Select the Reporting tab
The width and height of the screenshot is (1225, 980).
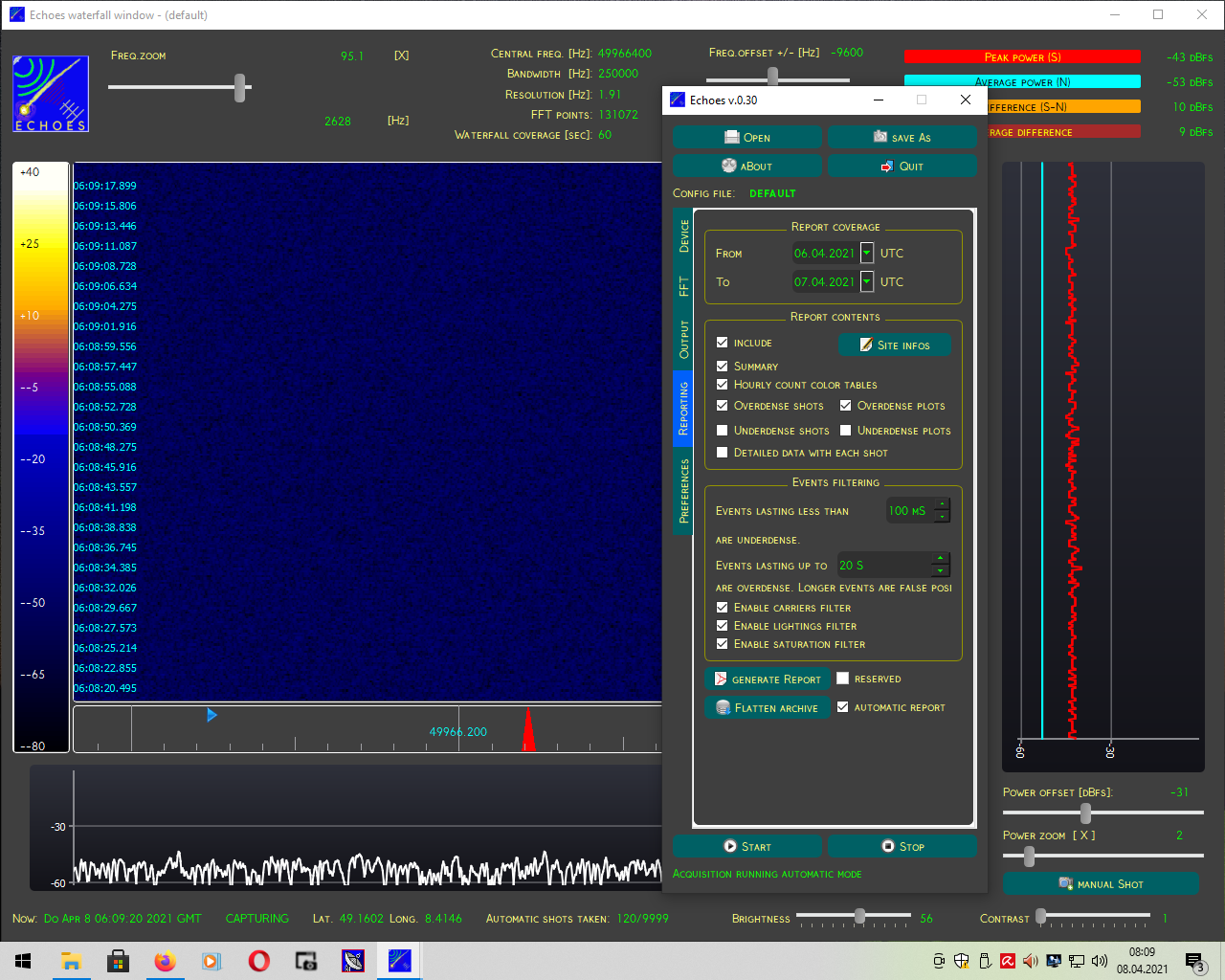point(683,409)
